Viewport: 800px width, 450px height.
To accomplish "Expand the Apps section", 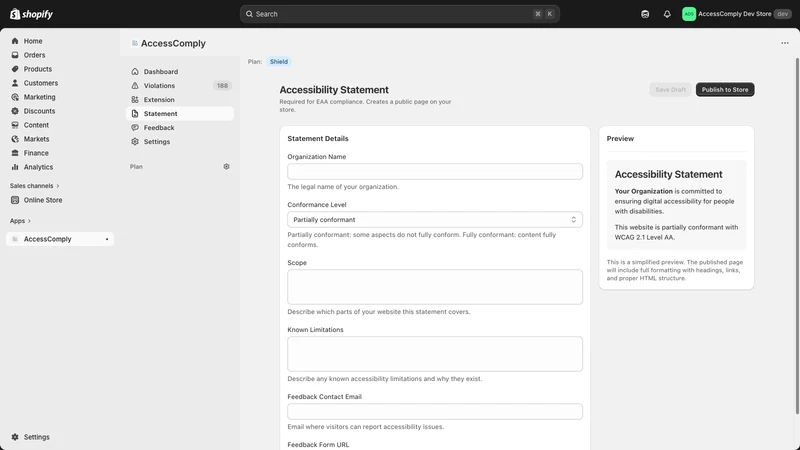I will 20,221.
